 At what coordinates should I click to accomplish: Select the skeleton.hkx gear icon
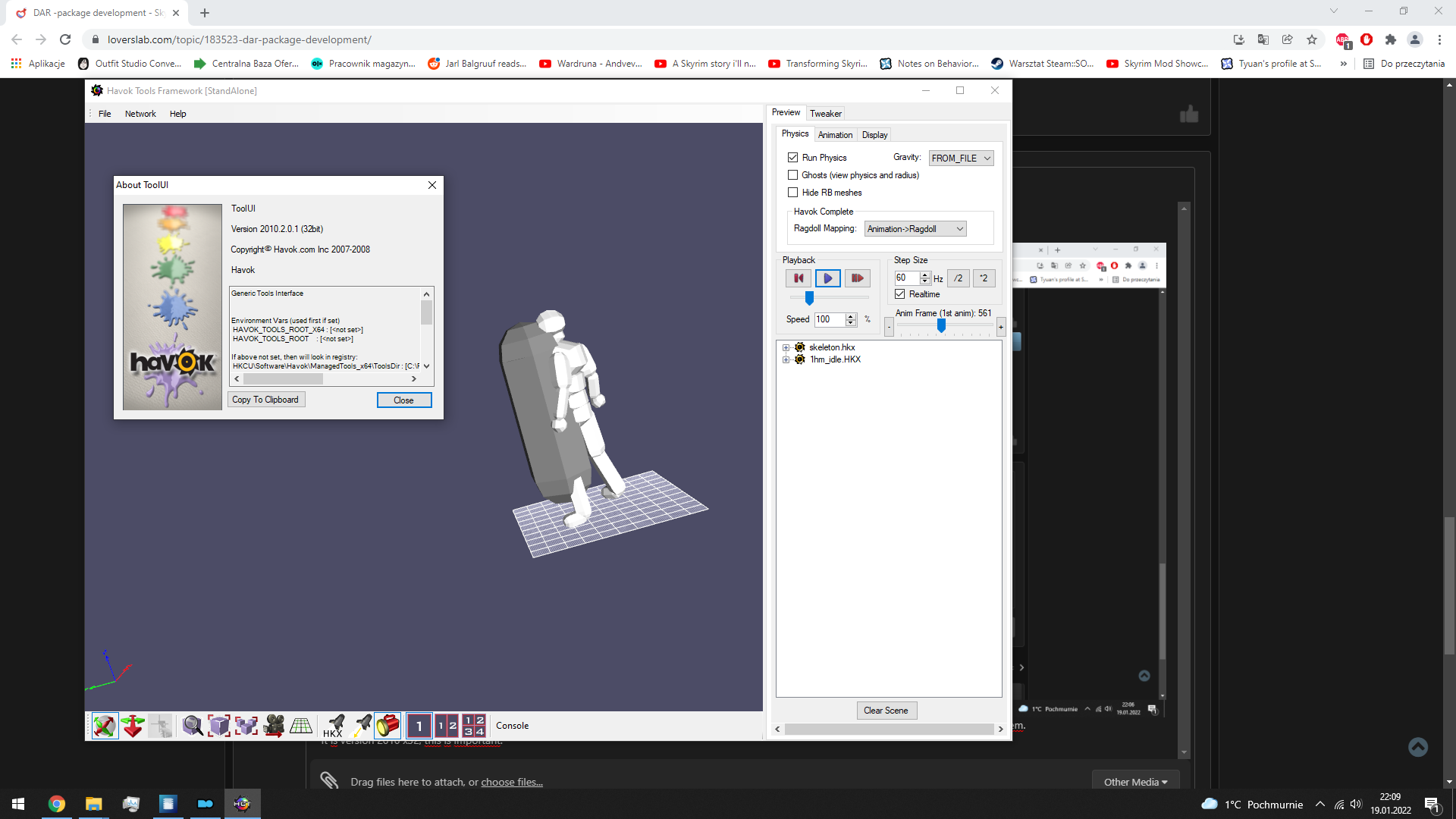(x=799, y=347)
